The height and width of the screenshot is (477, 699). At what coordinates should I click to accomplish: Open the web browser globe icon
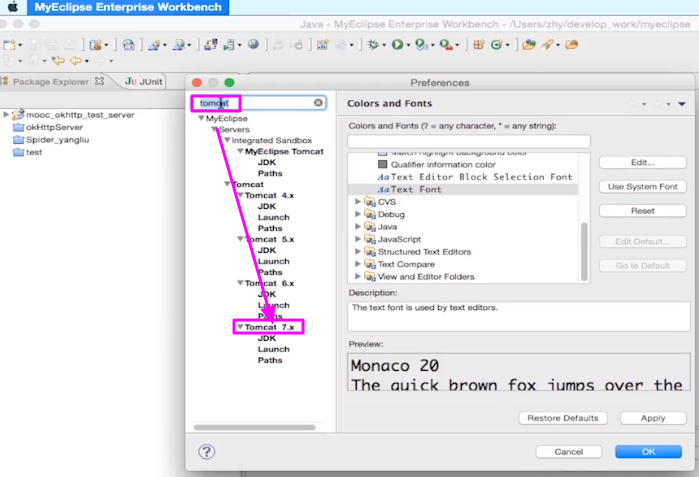point(253,45)
